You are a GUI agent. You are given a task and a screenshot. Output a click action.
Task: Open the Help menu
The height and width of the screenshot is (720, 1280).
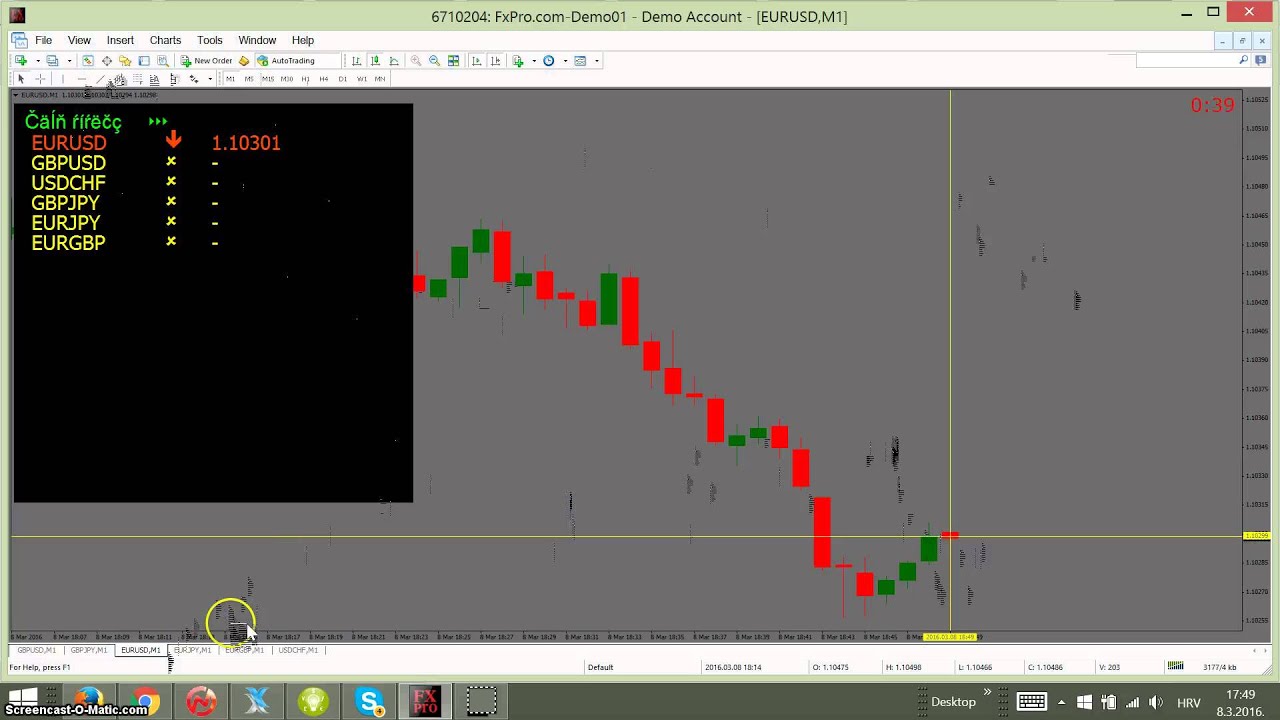(x=303, y=40)
